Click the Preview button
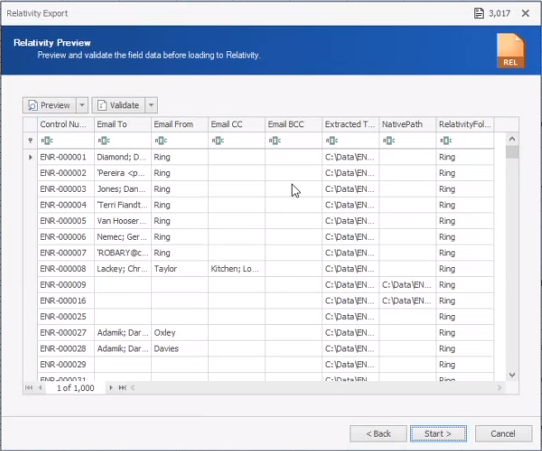The width and height of the screenshot is (542, 451). 49,105
